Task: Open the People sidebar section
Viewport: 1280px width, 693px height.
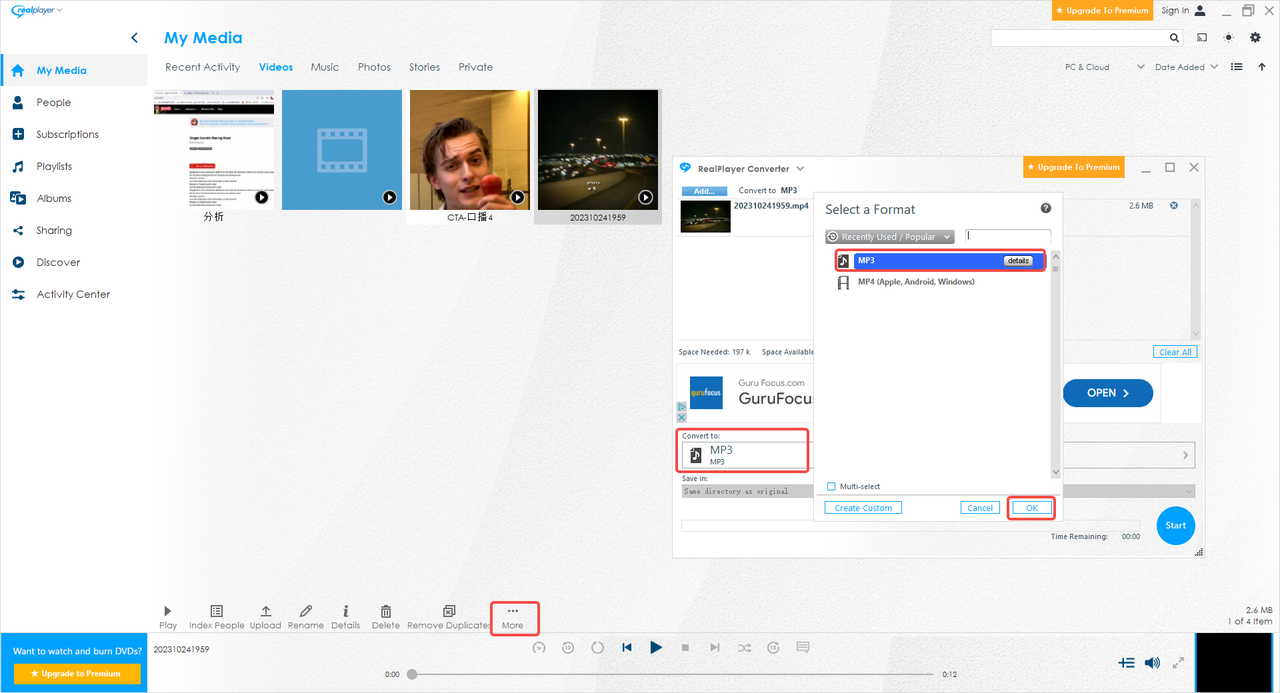Action: pyautogui.click(x=54, y=102)
